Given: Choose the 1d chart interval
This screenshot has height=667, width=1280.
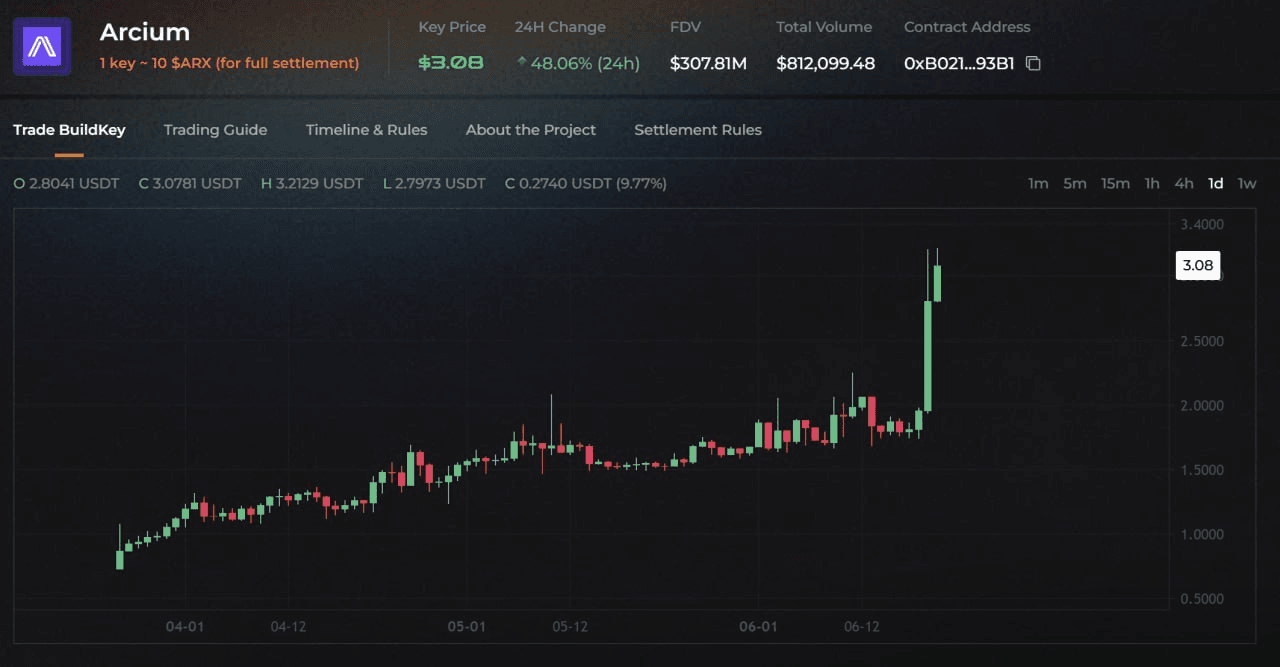Looking at the screenshot, I should 1216,183.
